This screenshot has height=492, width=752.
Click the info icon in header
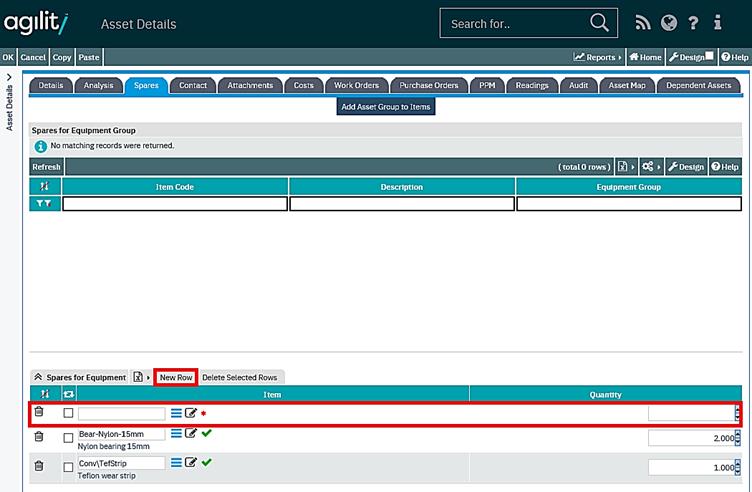(717, 23)
